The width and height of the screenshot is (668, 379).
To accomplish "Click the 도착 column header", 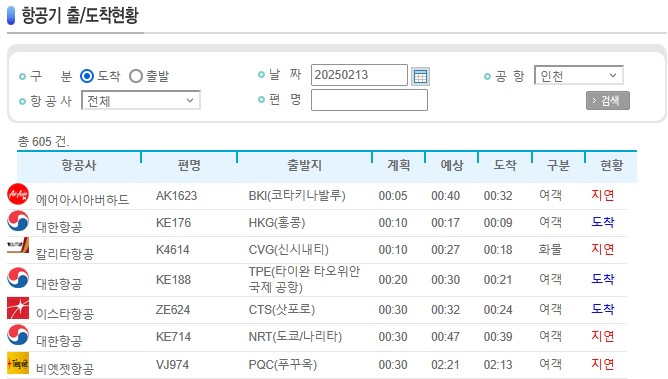I will [505, 165].
